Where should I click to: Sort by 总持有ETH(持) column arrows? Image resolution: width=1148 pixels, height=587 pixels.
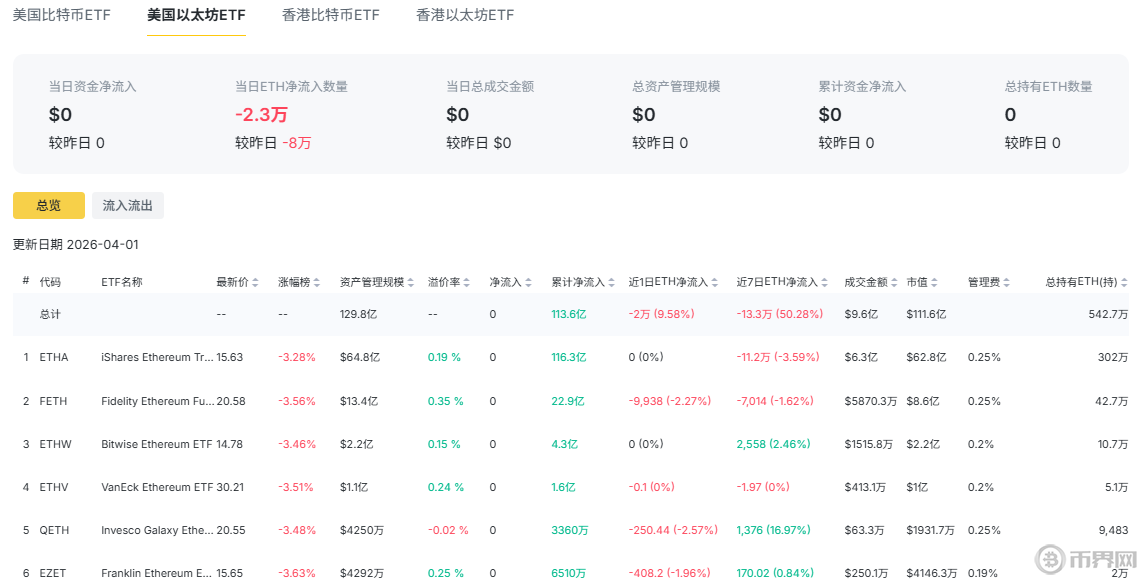[1124, 283]
